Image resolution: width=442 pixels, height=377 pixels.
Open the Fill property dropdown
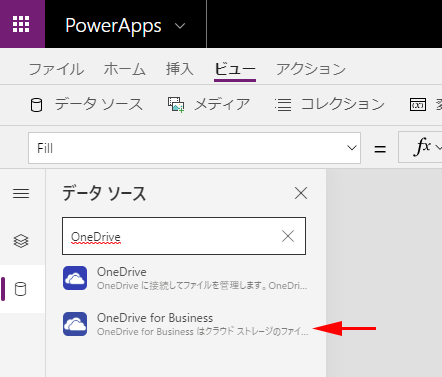[x=194, y=148]
